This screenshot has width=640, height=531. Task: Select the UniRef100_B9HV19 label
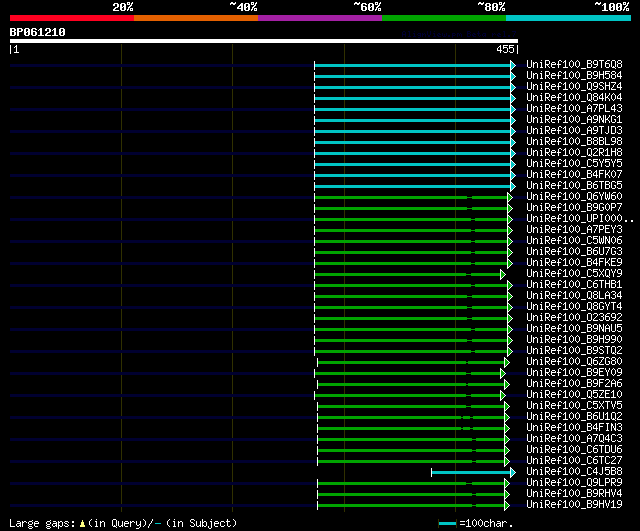(x=574, y=505)
